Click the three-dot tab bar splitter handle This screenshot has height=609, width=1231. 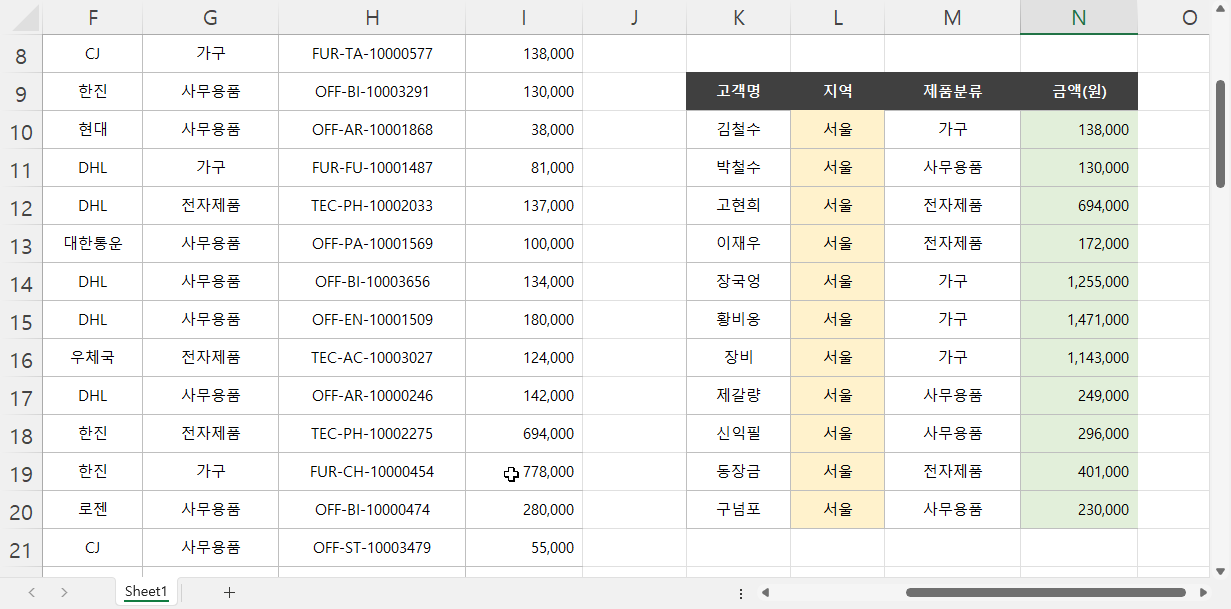[741, 593]
